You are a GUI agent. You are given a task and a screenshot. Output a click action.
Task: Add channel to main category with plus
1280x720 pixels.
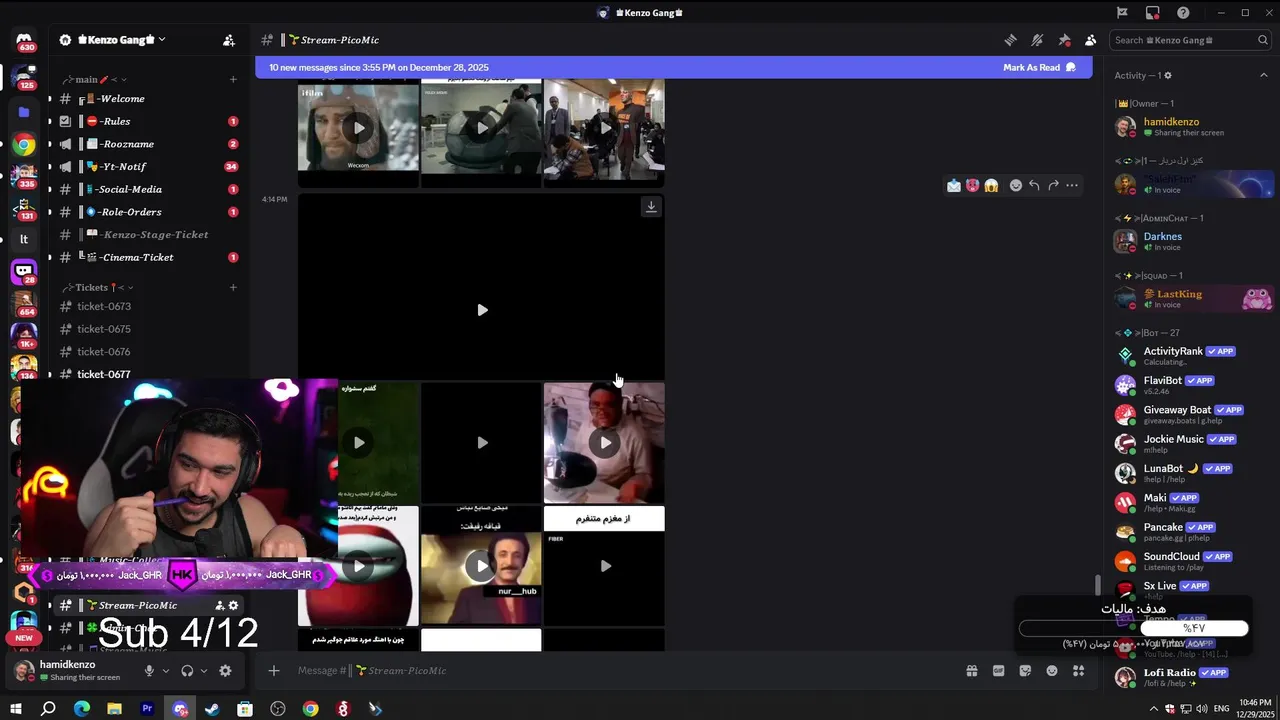click(x=233, y=79)
